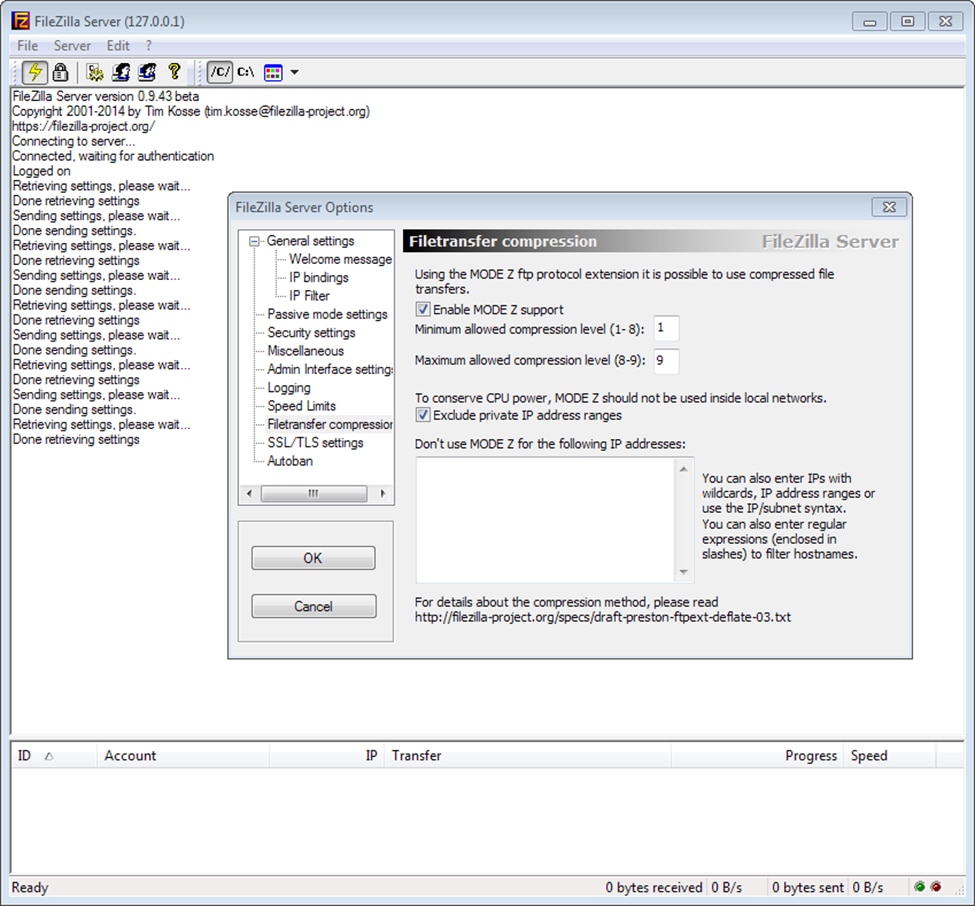Open the File menu
The width and height of the screenshot is (975, 906).
pyautogui.click(x=27, y=46)
